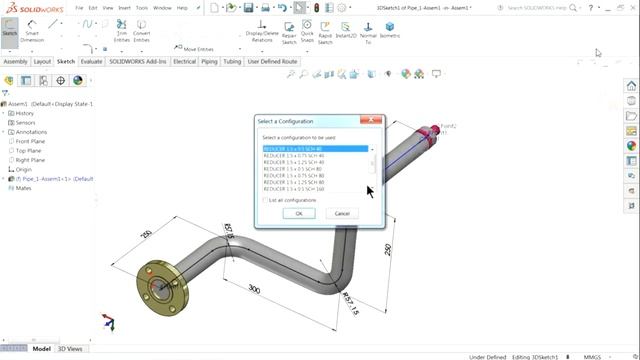Image resolution: width=640 pixels, height=360 pixels.
Task: Click the Move Entities tool
Action: 194,49
